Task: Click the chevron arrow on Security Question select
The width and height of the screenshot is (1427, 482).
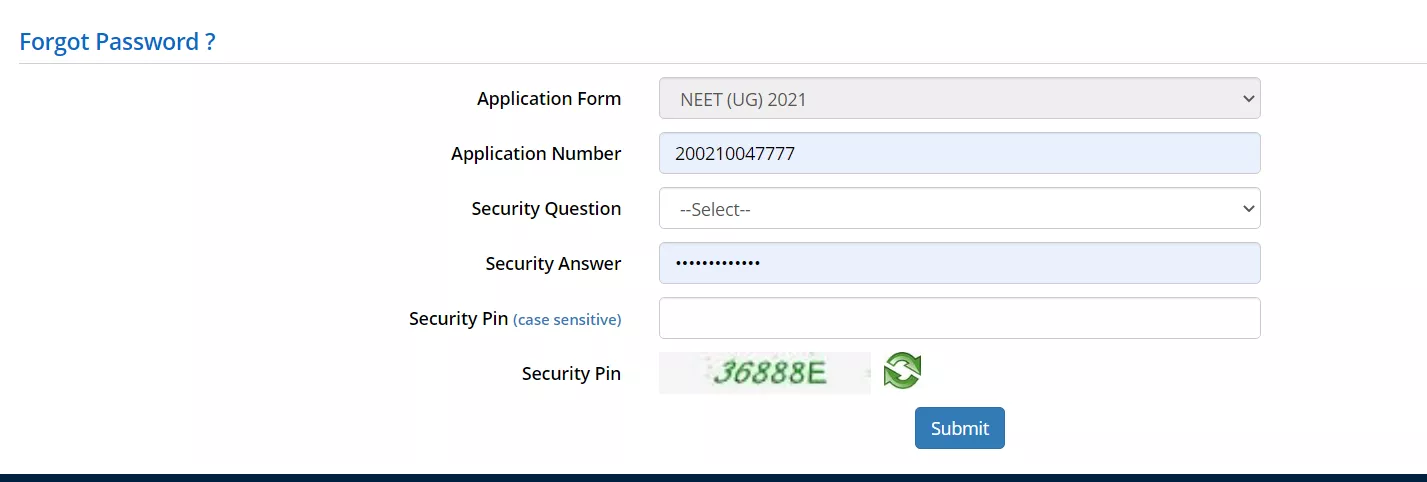Action: [1247, 209]
